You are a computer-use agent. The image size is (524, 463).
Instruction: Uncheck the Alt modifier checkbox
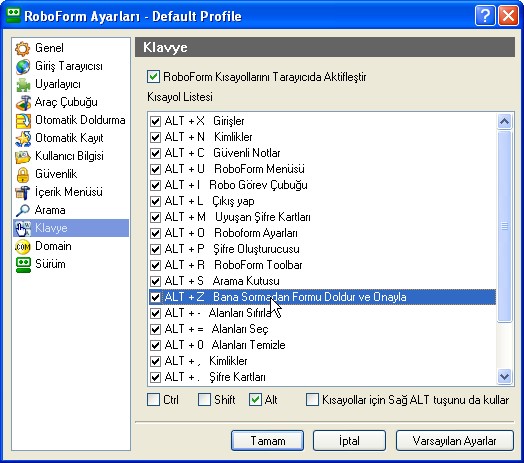point(255,399)
